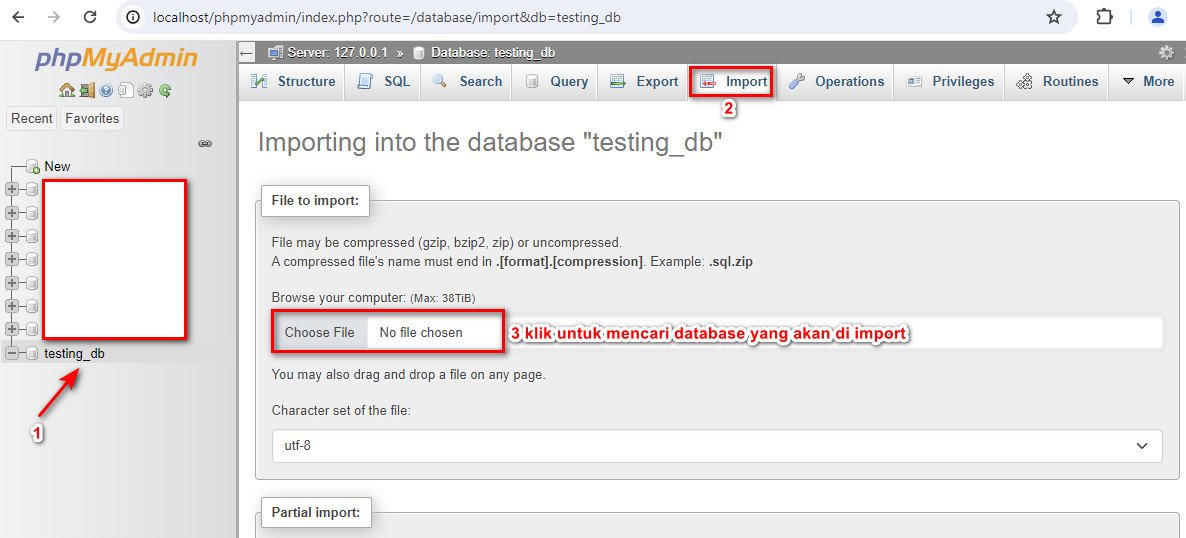Click New to create a database
Image resolution: width=1186 pixels, height=538 pixels.
[x=57, y=166]
